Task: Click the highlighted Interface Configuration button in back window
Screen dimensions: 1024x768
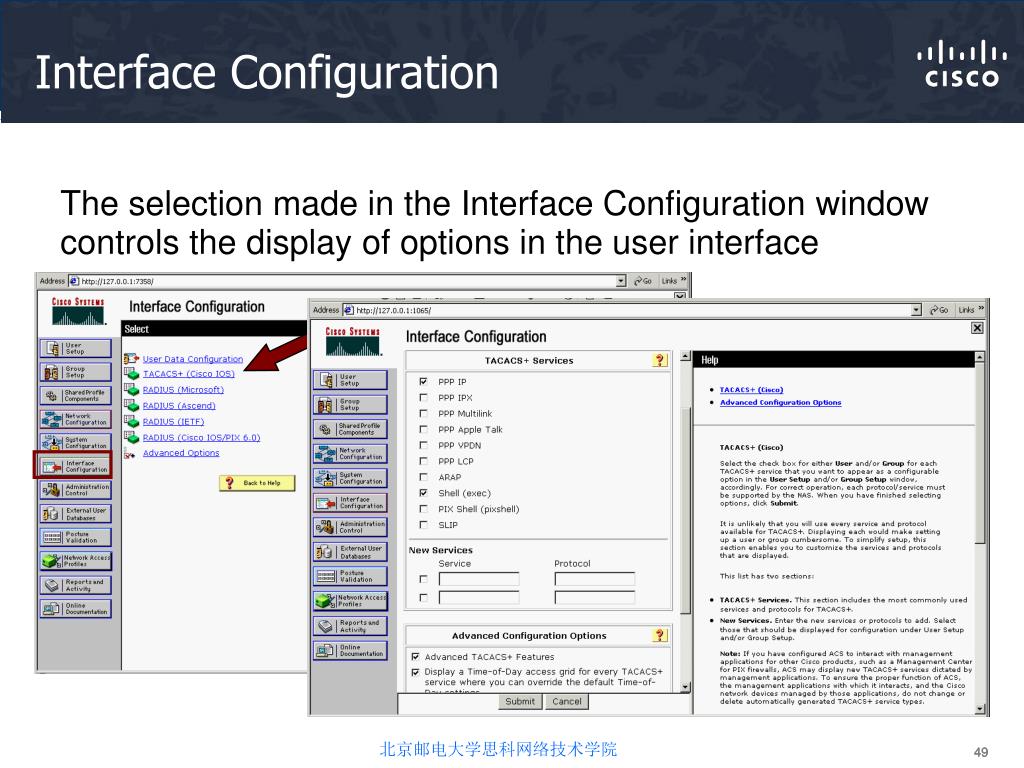Action: pos(75,466)
